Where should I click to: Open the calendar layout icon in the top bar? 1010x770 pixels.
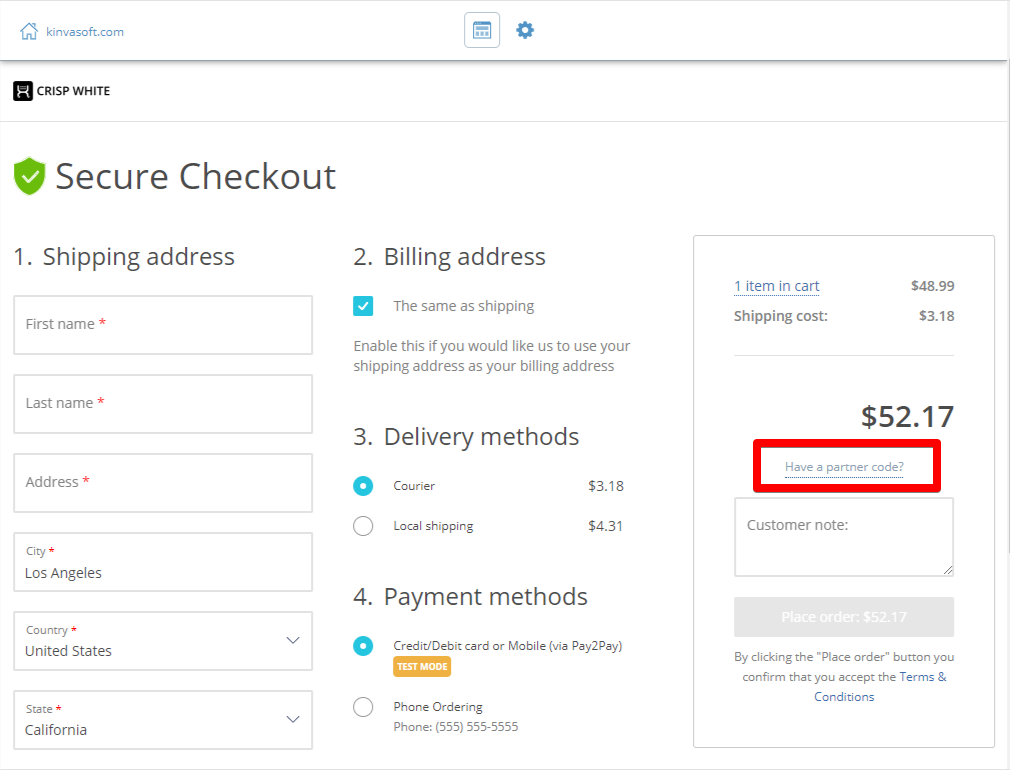coord(482,30)
